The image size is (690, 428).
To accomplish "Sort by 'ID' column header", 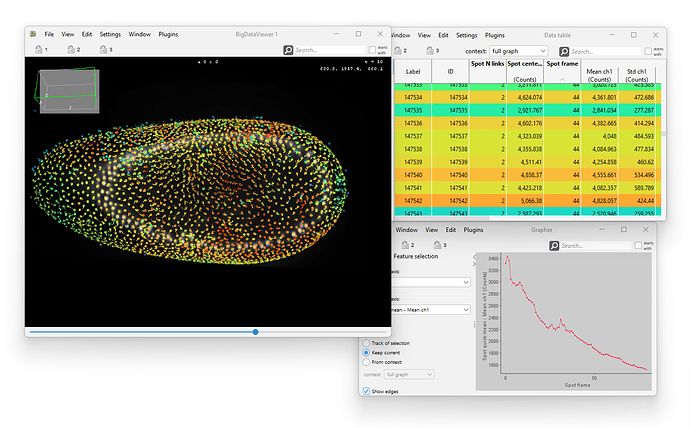I will point(450,71).
